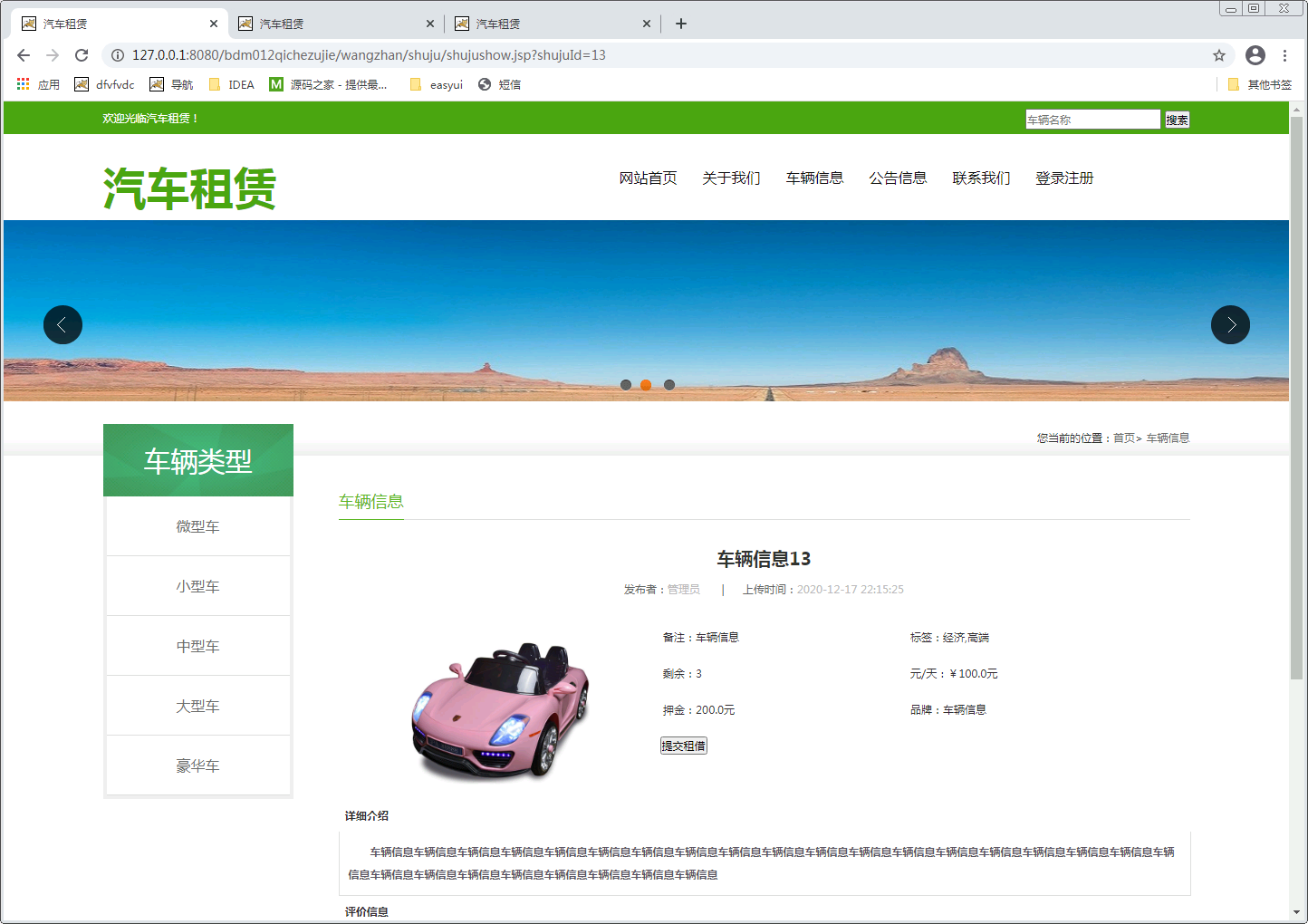Click the 上传时间 2020-12-17 22:15:25 text
The height and width of the screenshot is (924, 1308).
coord(823,590)
